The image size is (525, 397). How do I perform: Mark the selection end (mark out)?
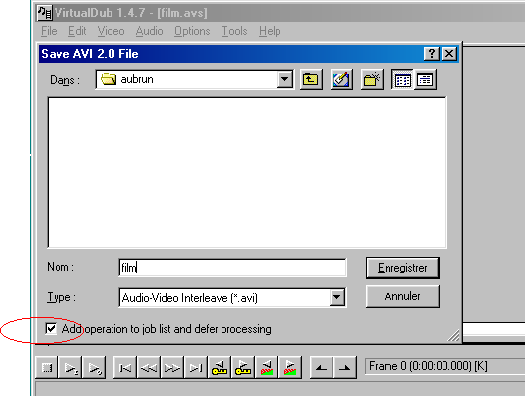pyautogui.click(x=345, y=368)
